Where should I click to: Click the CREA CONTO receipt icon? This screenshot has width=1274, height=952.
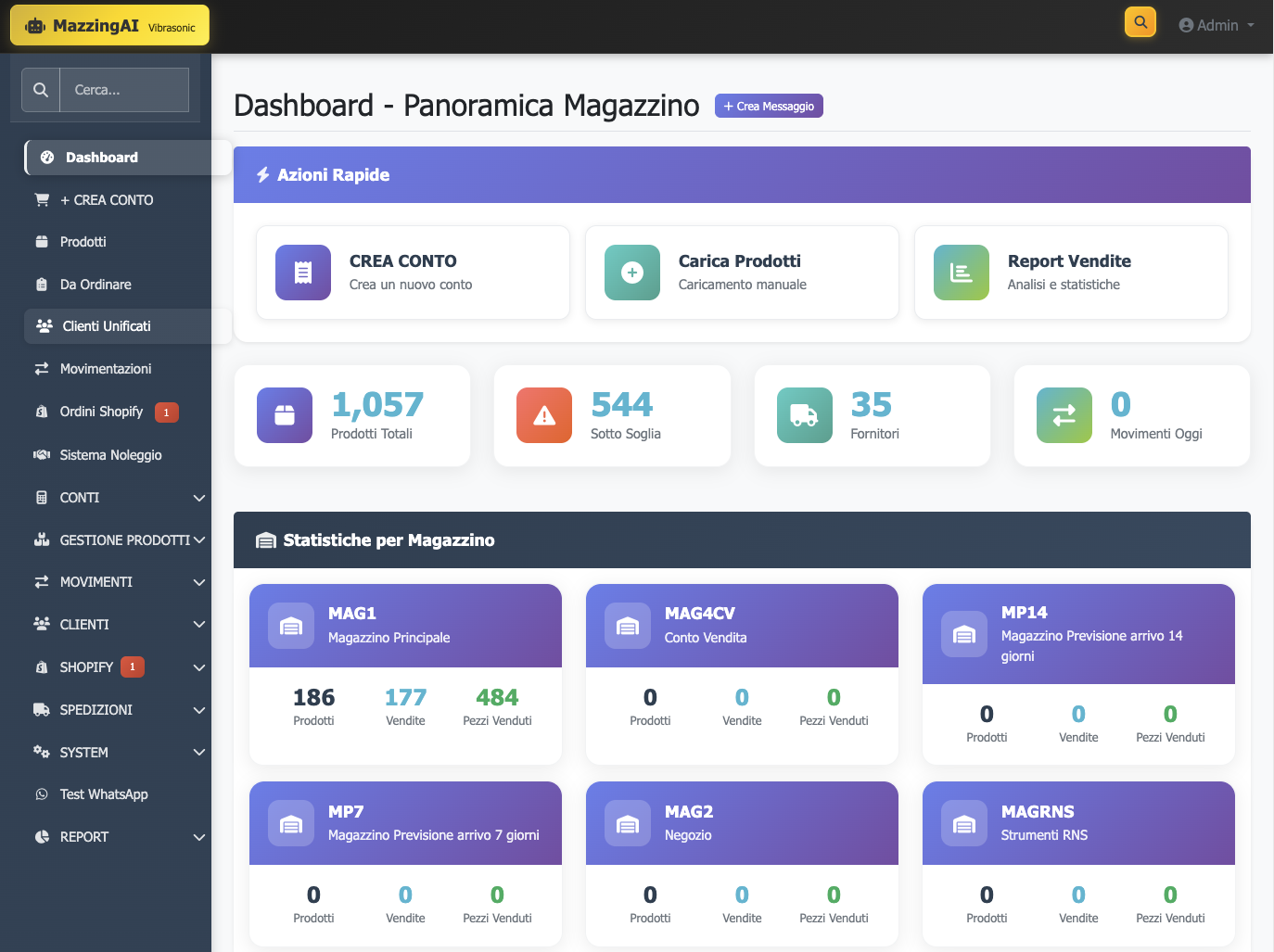pos(303,273)
